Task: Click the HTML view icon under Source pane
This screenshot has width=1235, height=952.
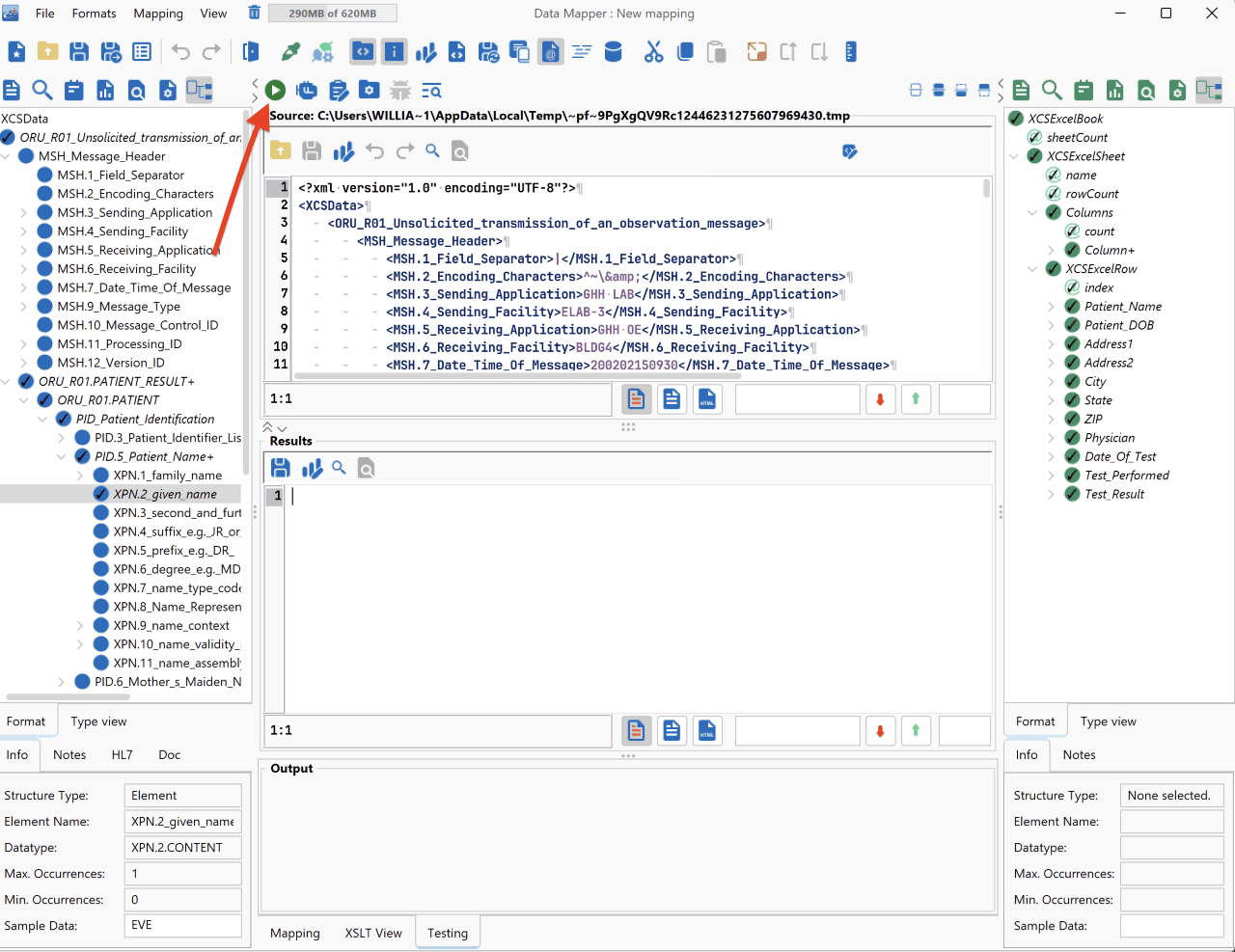Action: (707, 398)
